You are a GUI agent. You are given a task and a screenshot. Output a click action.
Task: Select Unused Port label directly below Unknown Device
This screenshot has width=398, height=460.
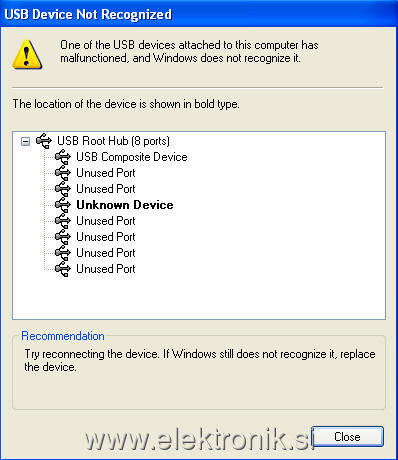click(x=106, y=221)
